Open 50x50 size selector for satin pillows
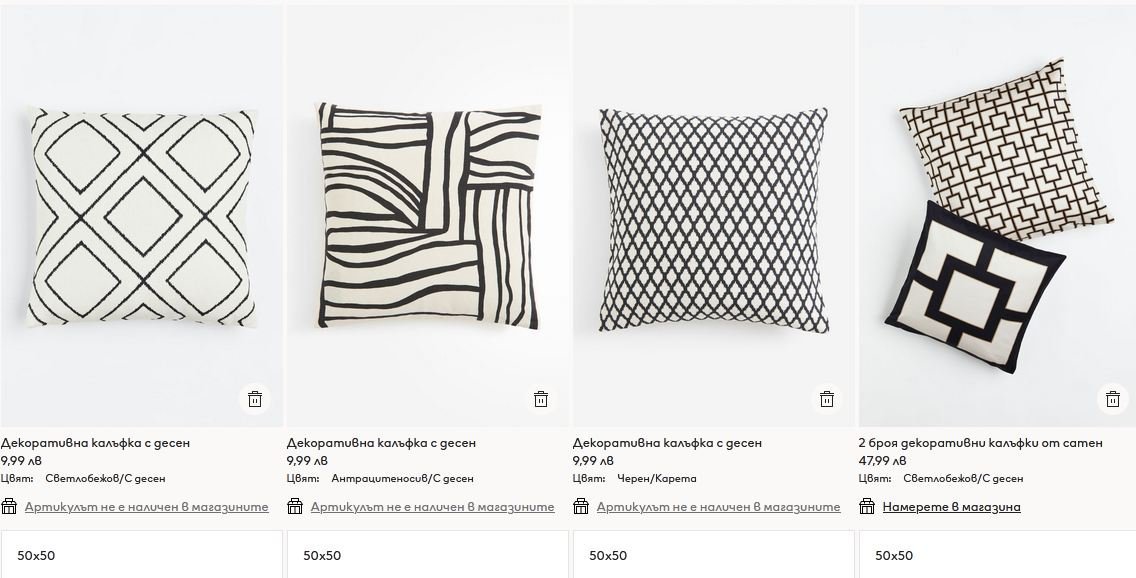Screen dimensions: 1136x578 (998, 555)
